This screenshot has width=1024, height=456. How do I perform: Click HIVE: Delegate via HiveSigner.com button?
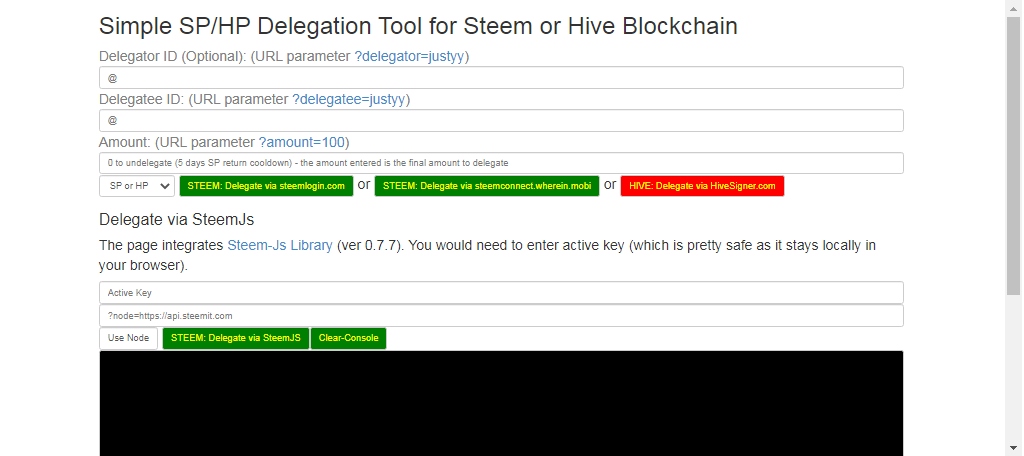coord(702,186)
